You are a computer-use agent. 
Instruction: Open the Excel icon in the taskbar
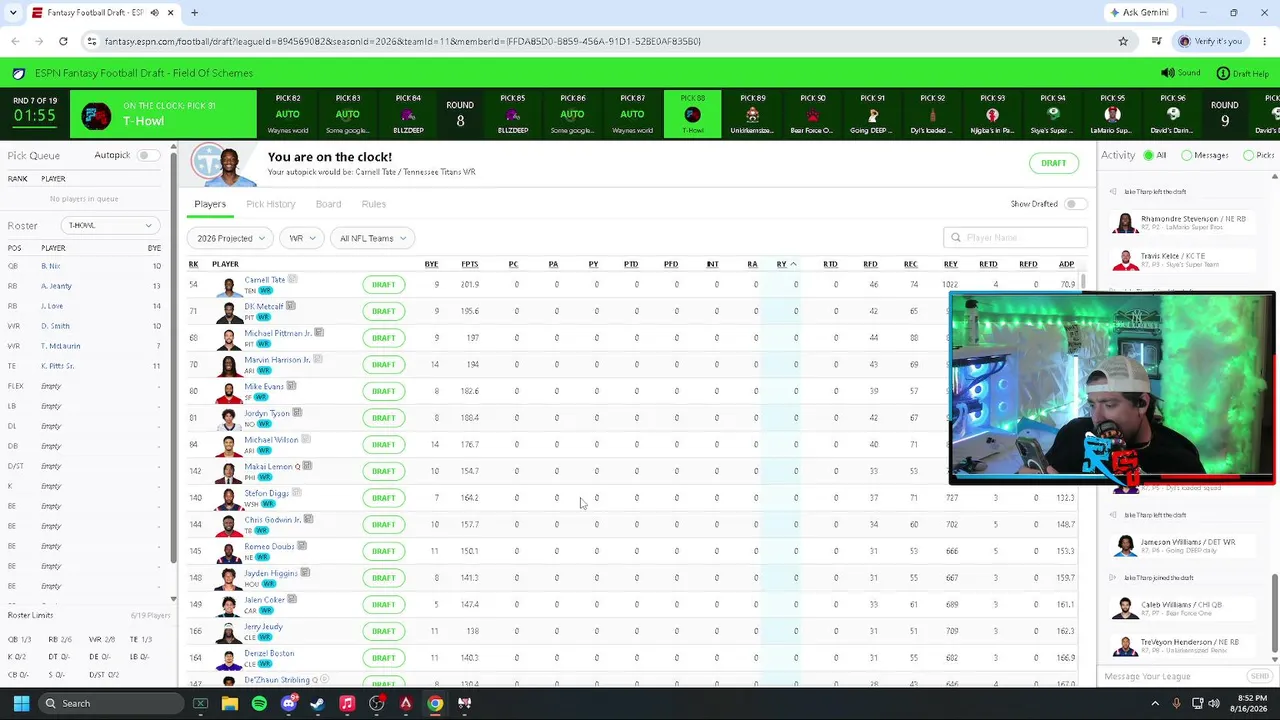pyautogui.click(x=200, y=703)
